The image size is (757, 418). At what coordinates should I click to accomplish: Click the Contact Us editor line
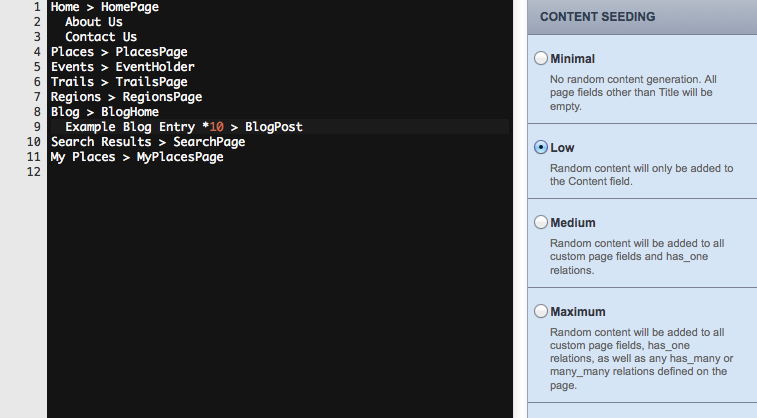[101, 37]
